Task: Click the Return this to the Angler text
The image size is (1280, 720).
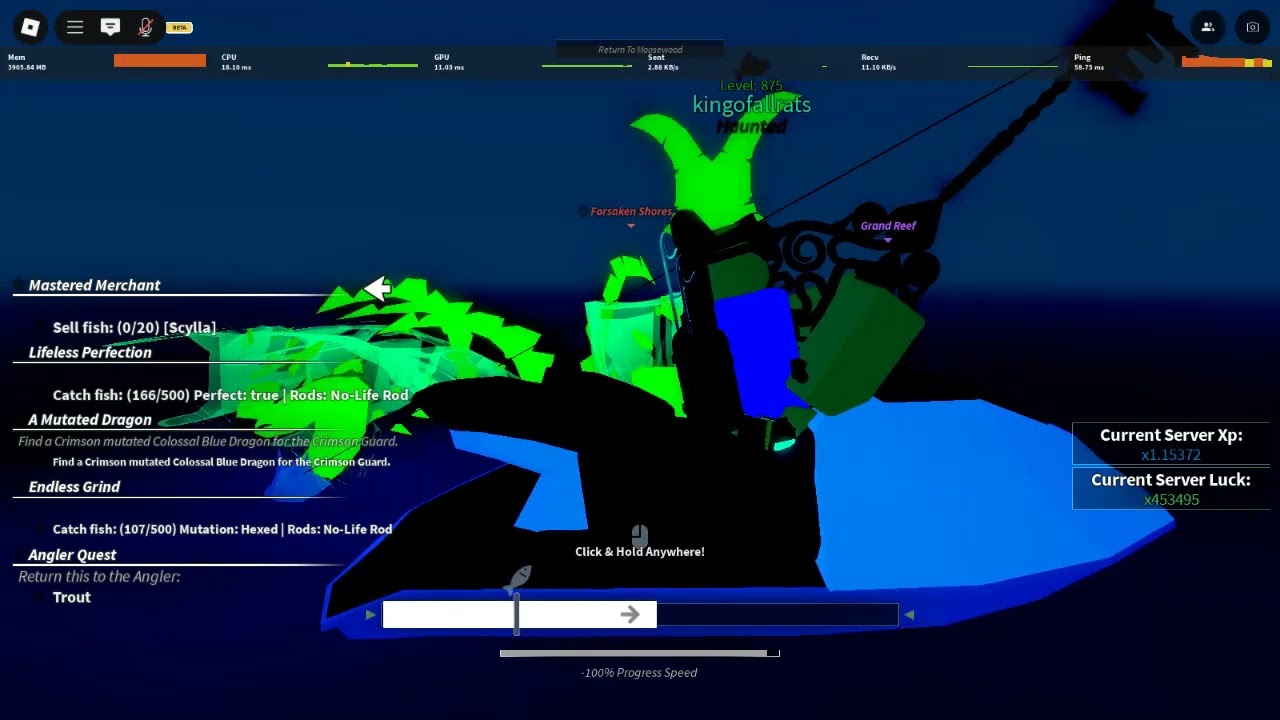Action: [x=99, y=576]
